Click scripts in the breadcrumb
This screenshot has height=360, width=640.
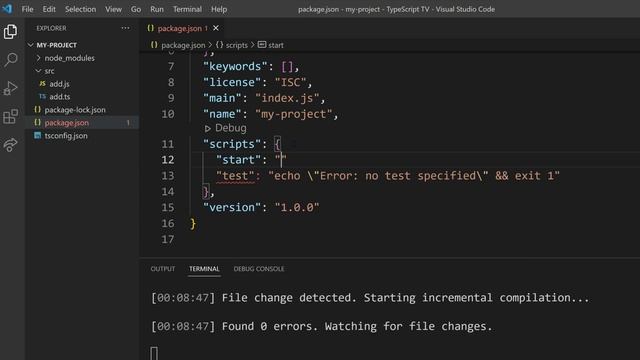tap(237, 45)
